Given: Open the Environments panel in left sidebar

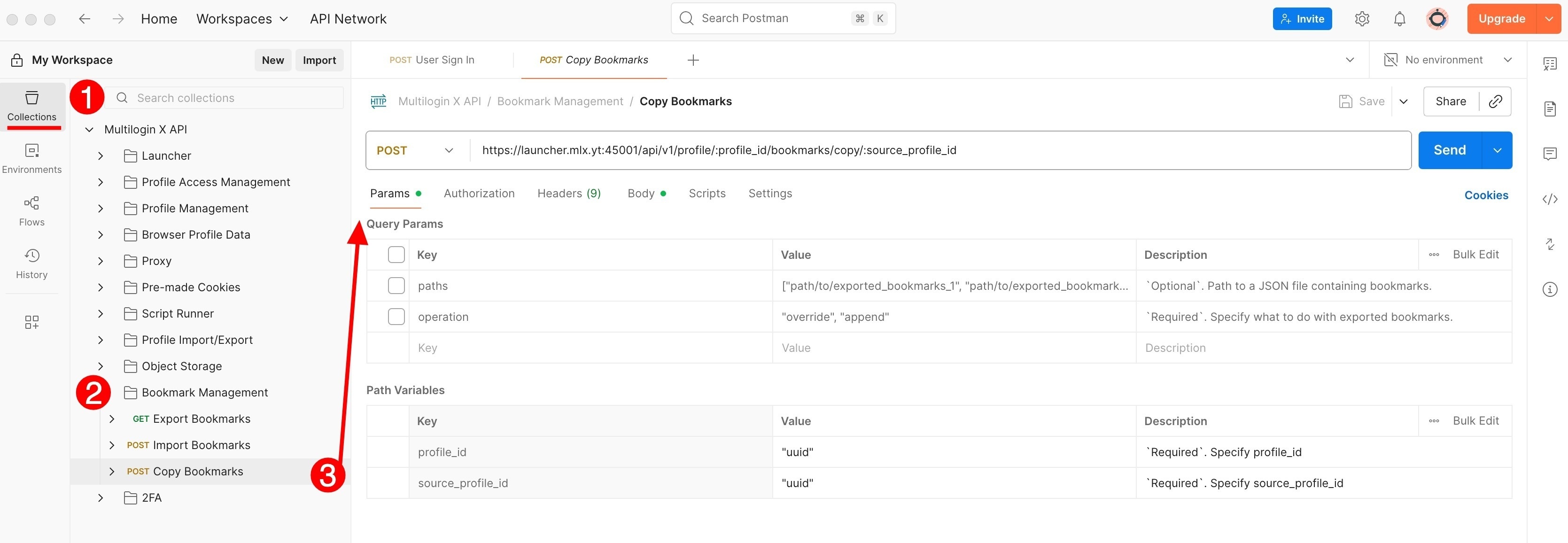Looking at the screenshot, I should coord(31,158).
